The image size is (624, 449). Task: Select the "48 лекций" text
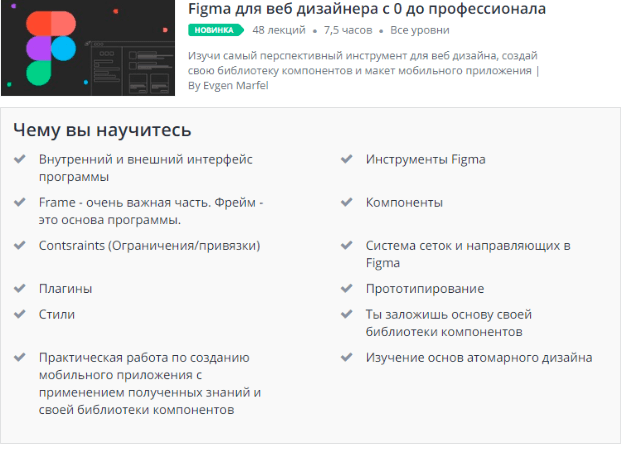tap(279, 30)
